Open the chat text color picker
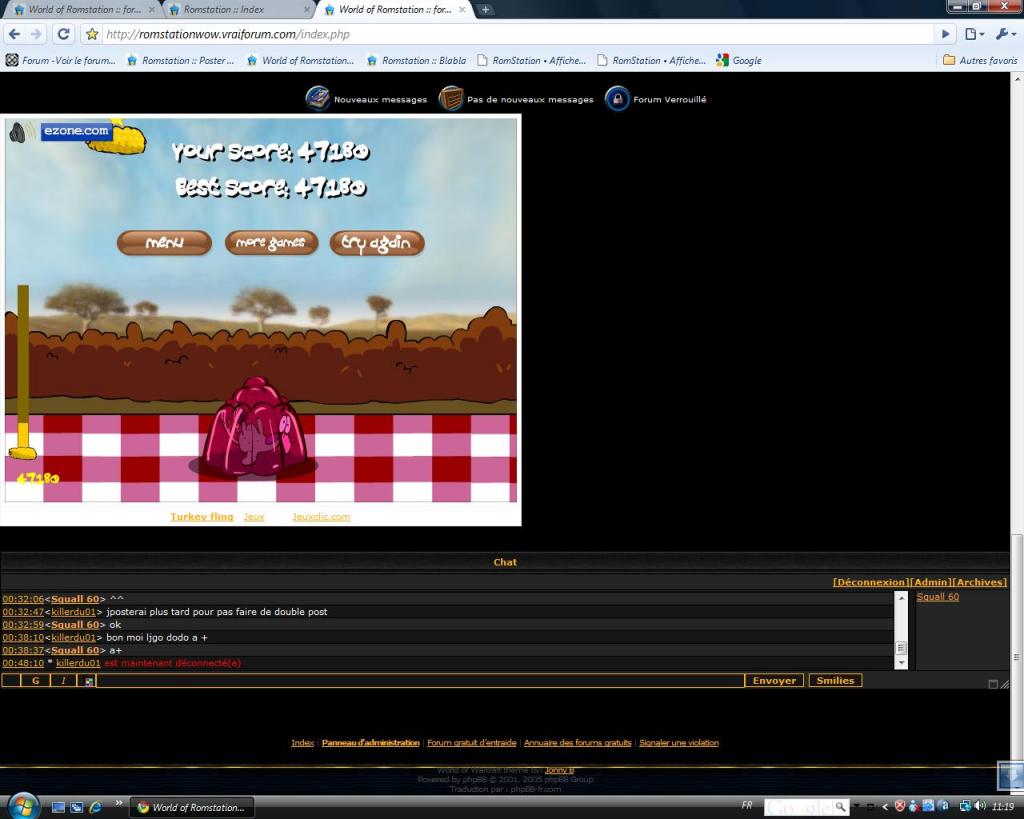The height and width of the screenshot is (819, 1024). point(89,681)
